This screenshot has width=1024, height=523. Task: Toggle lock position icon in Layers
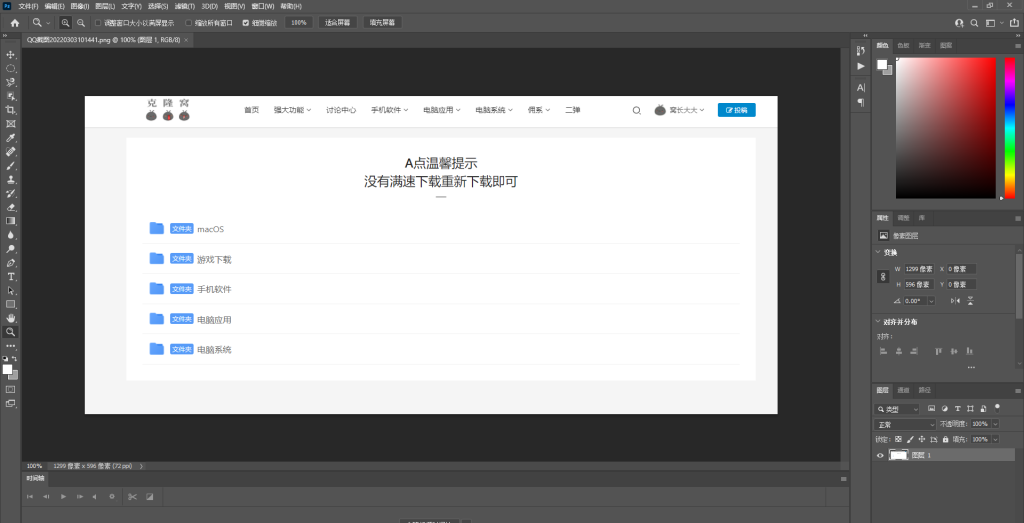click(921, 439)
